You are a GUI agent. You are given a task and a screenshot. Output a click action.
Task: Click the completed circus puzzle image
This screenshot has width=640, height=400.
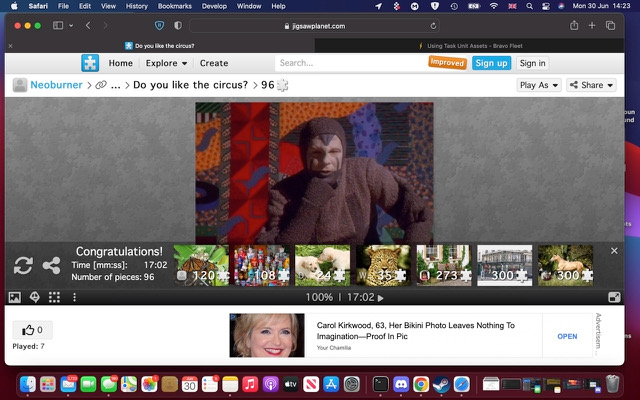click(314, 173)
